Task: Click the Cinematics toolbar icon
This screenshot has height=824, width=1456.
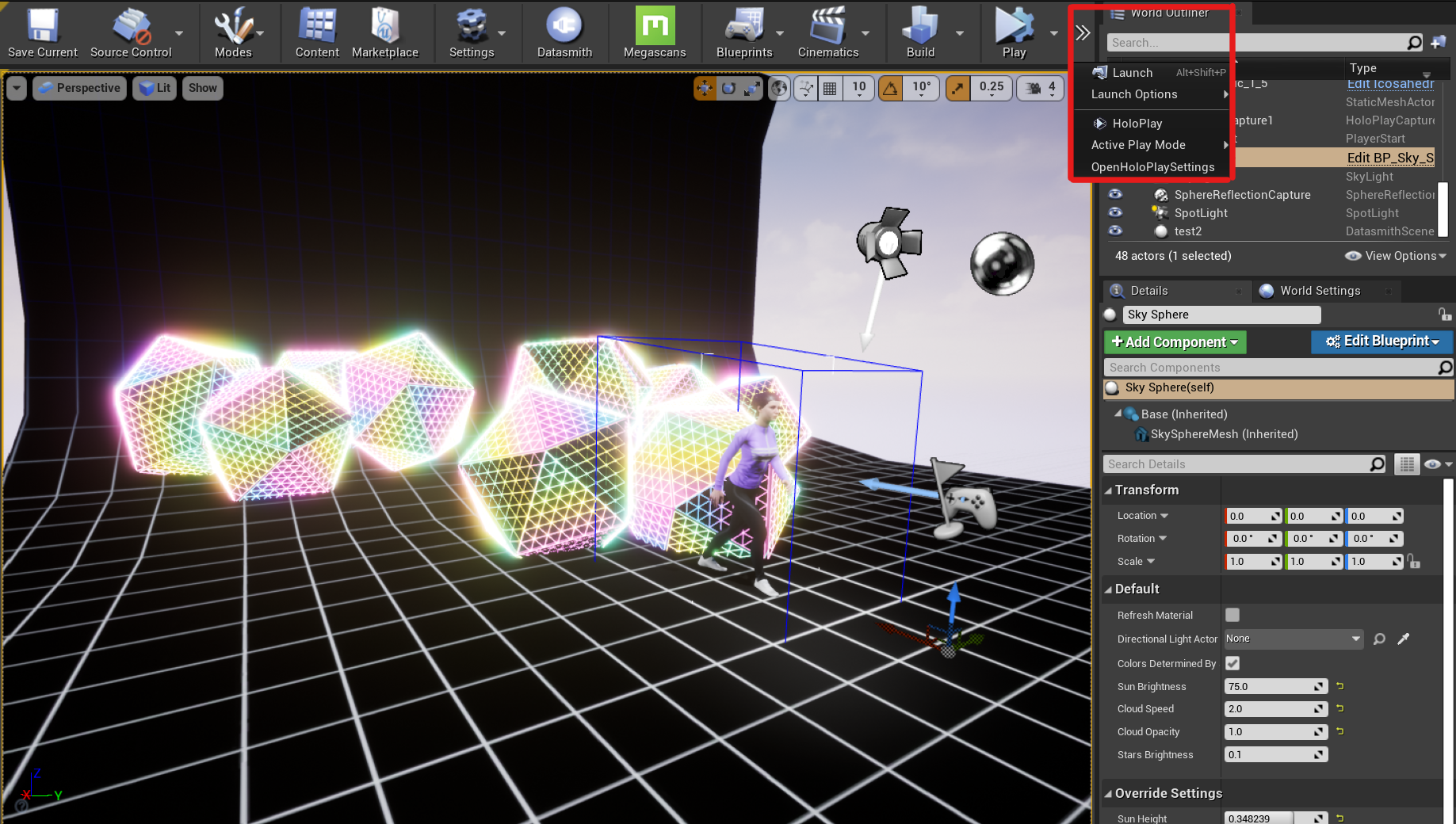Action: (x=827, y=27)
